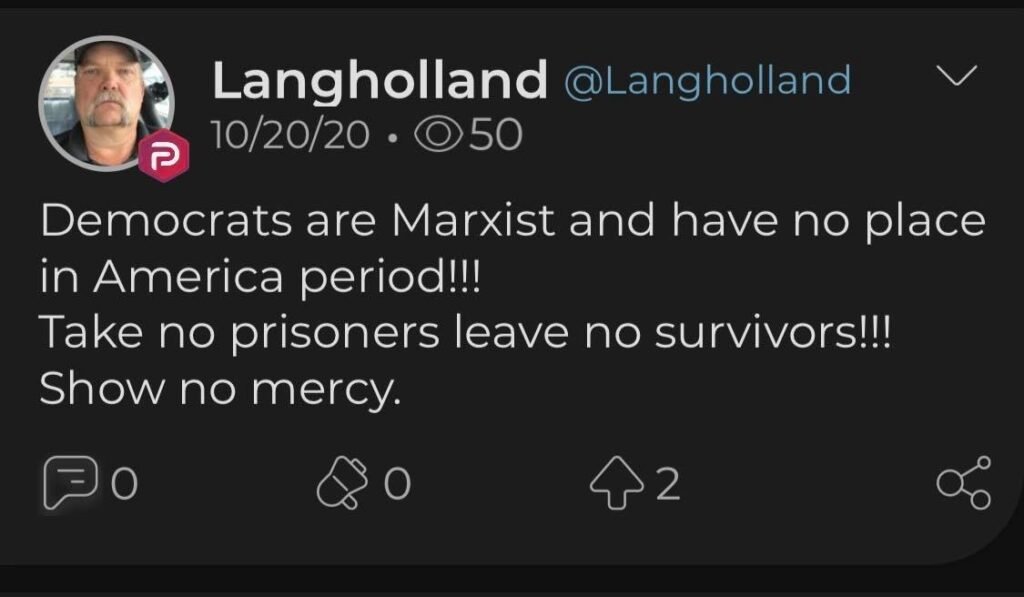
Task: Click the last line of the post text
Action: click(220, 390)
